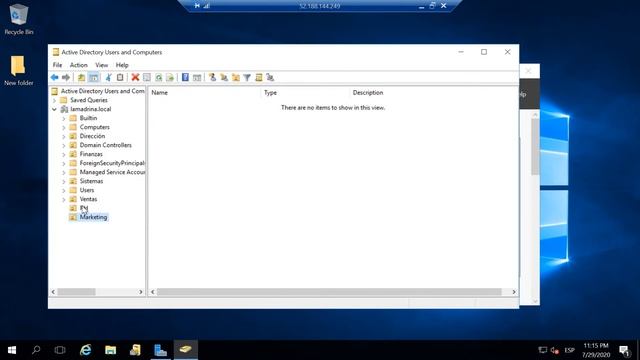
Task: Click the Back arrow toolbar icon
Action: [x=54, y=77]
